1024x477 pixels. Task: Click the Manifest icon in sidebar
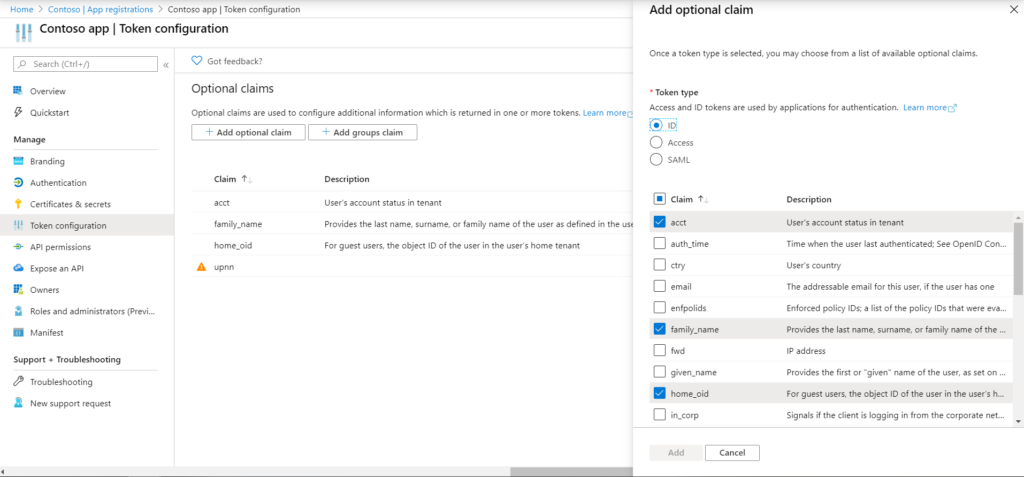(x=19, y=332)
